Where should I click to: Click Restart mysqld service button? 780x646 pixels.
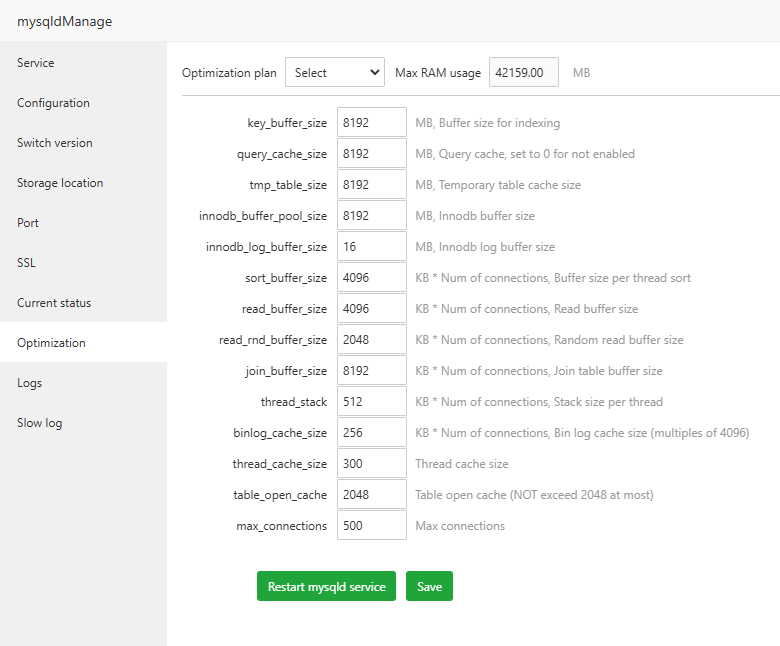[x=326, y=587]
